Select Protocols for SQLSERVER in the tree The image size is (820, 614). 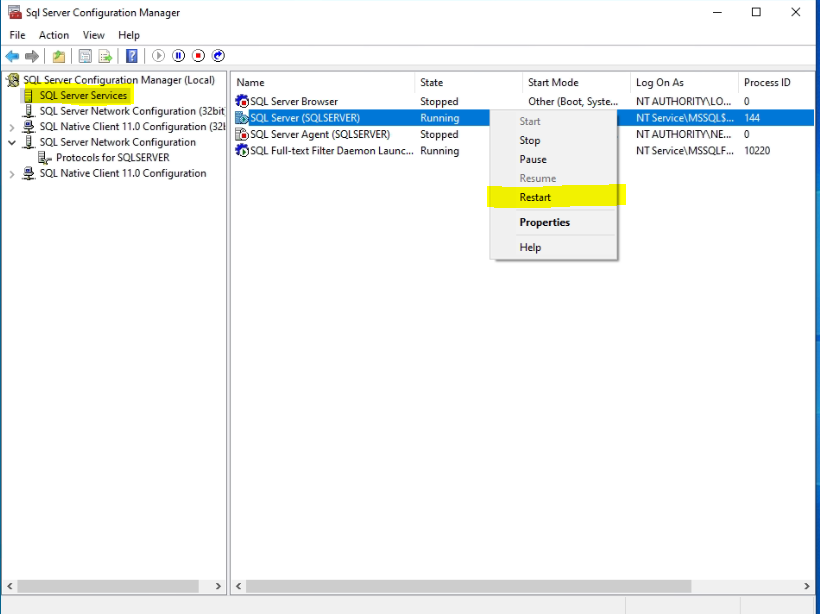(x=112, y=157)
